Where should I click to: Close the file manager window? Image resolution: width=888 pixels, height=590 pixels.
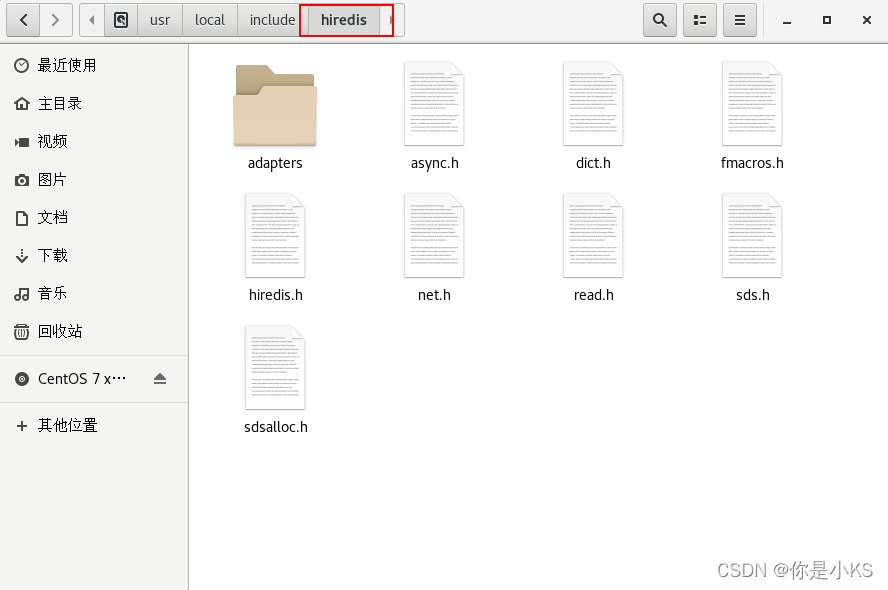point(866,20)
